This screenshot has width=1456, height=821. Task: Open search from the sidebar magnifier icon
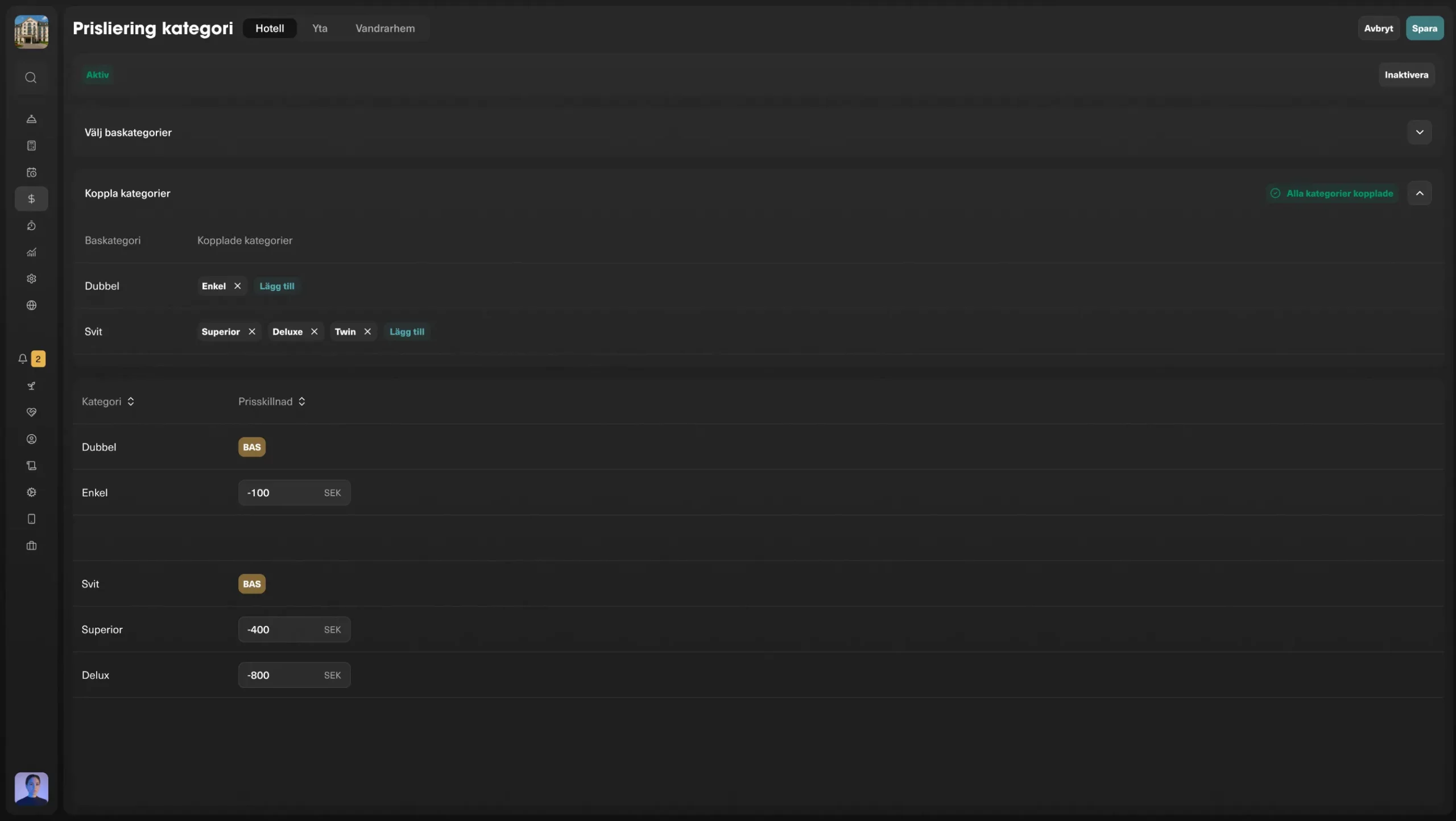coord(31,77)
